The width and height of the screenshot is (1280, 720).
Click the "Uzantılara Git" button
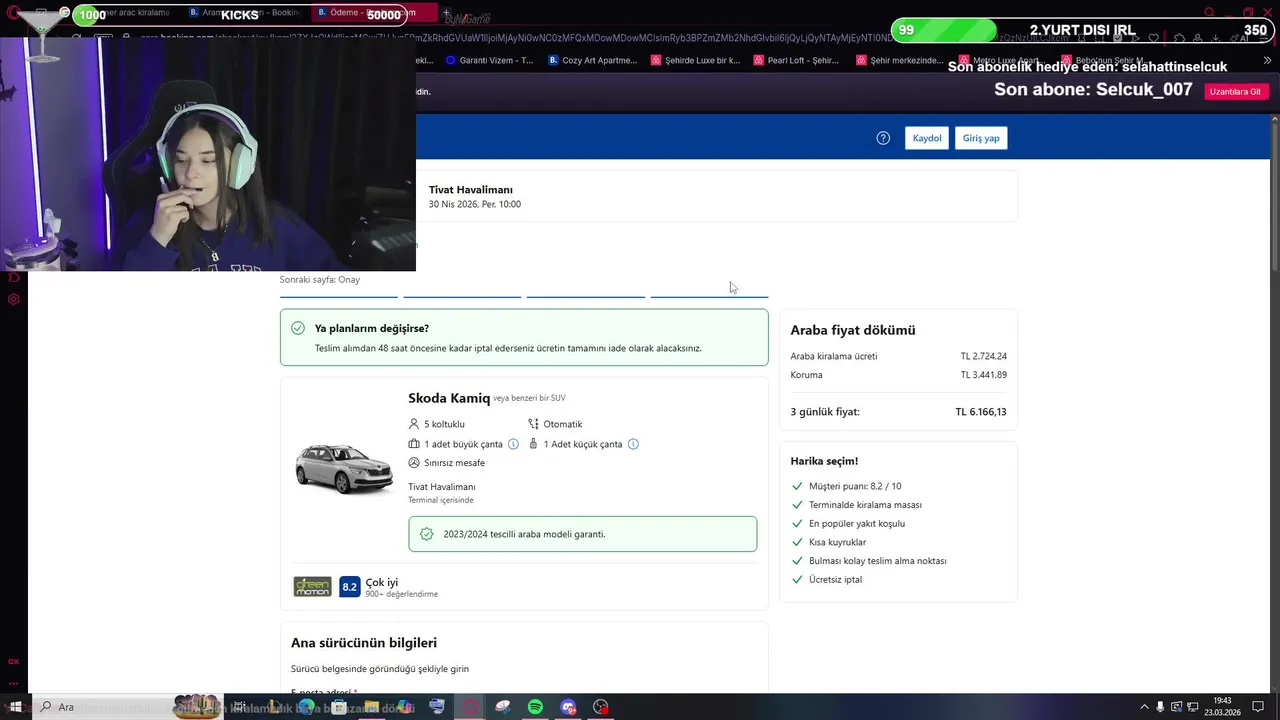(1235, 91)
